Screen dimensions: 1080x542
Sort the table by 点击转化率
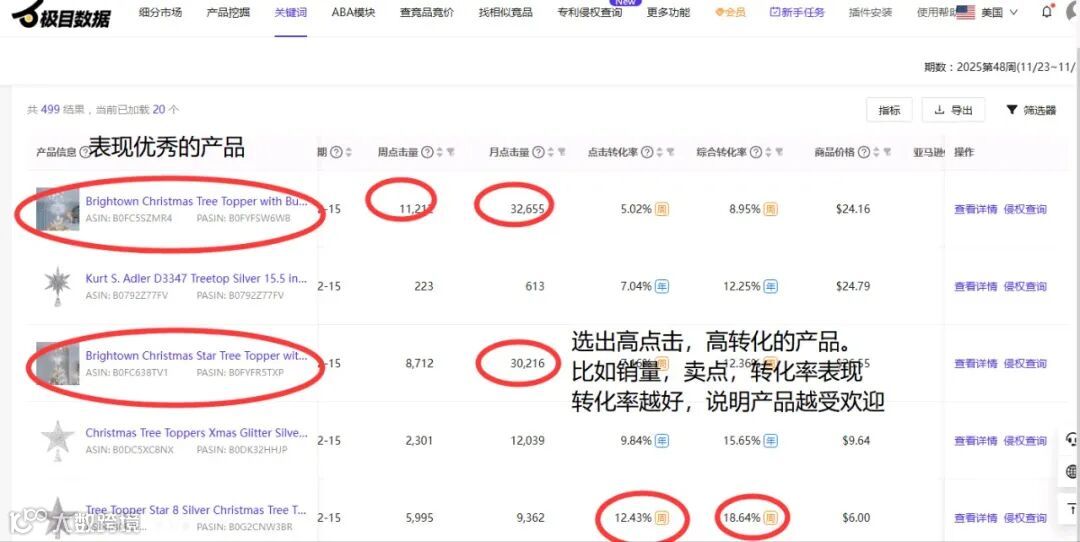(659, 152)
